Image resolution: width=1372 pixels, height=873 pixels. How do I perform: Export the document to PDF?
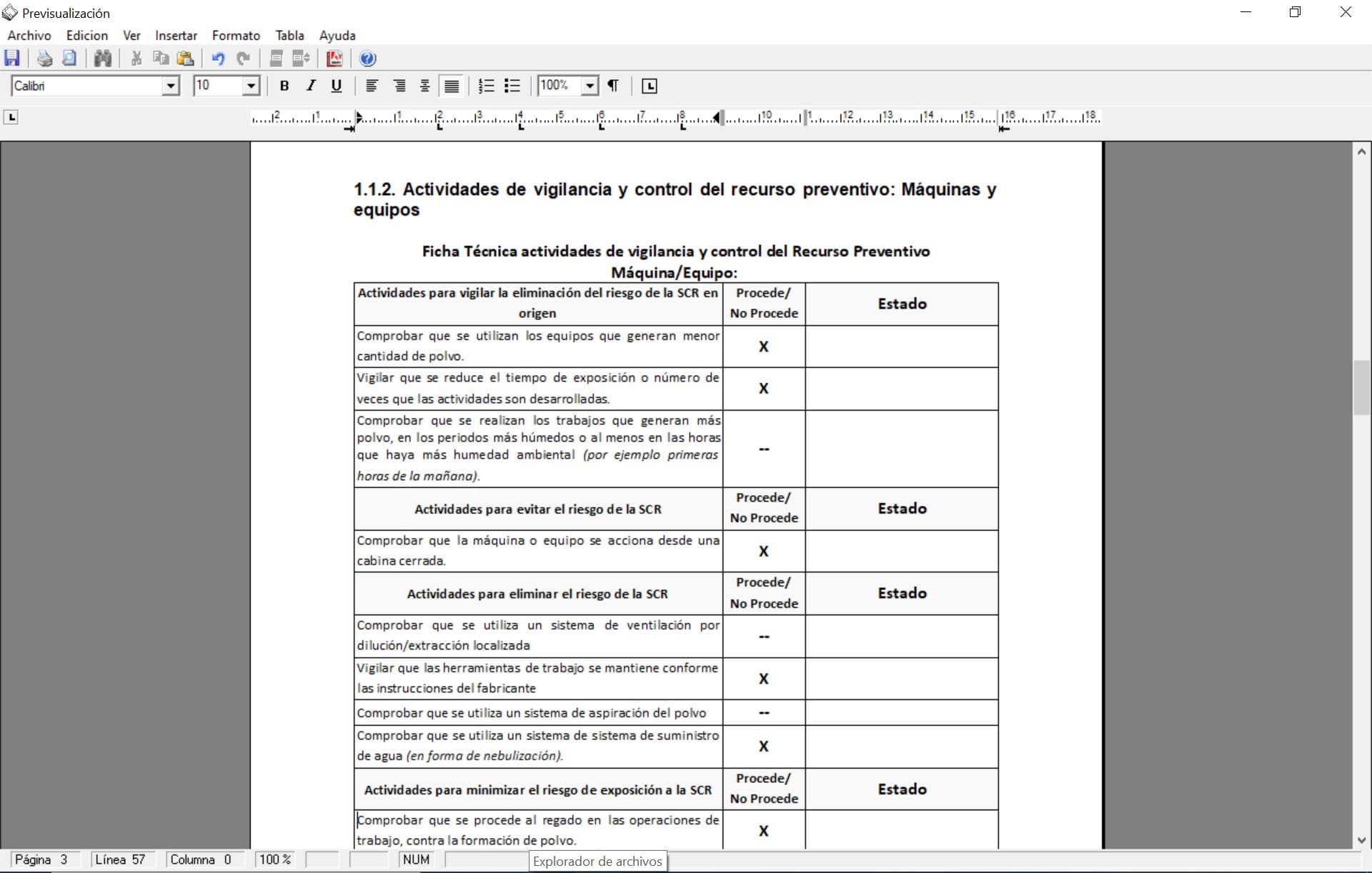(334, 59)
